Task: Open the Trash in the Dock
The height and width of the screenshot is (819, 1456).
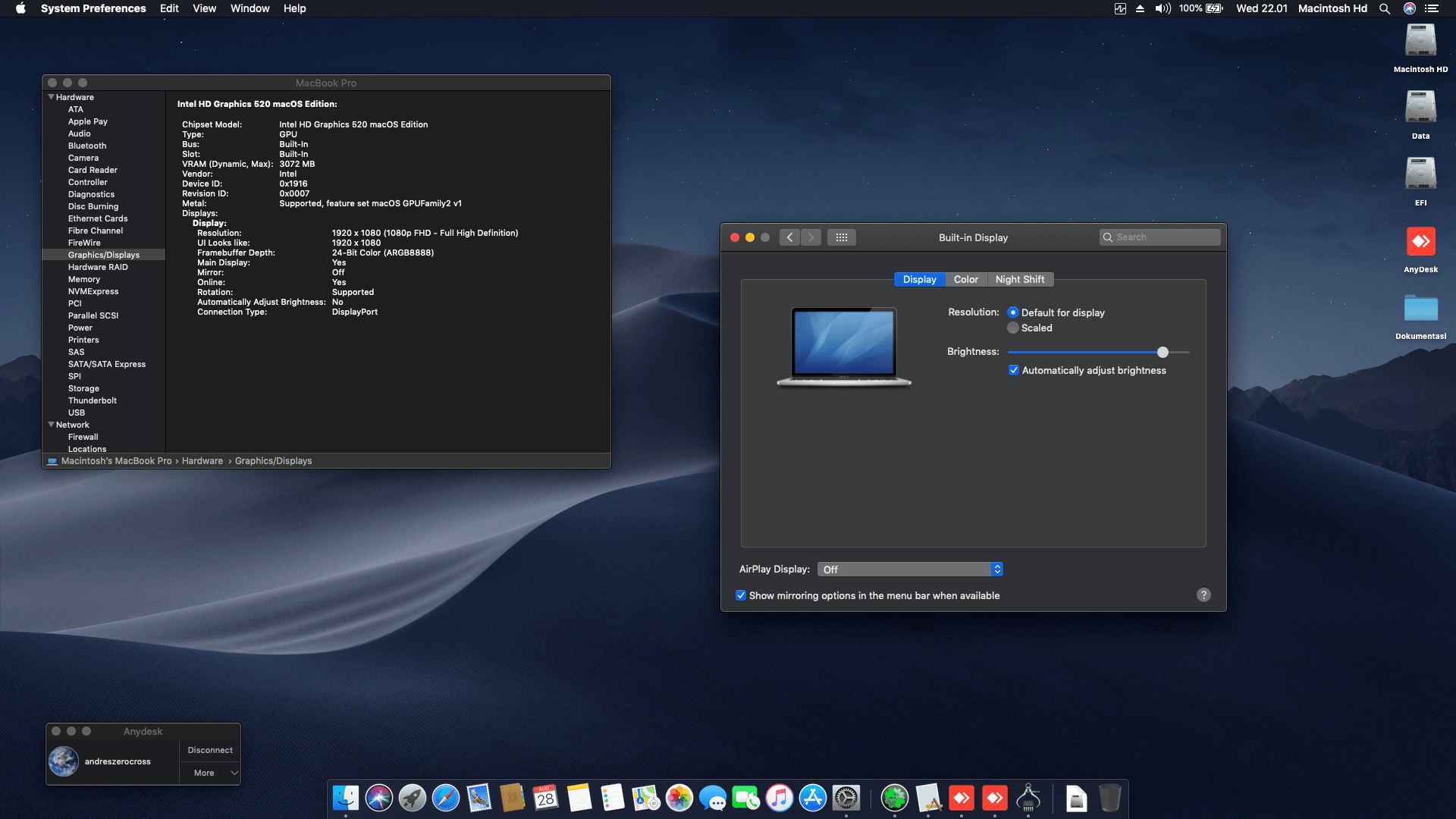Action: coord(1109,798)
